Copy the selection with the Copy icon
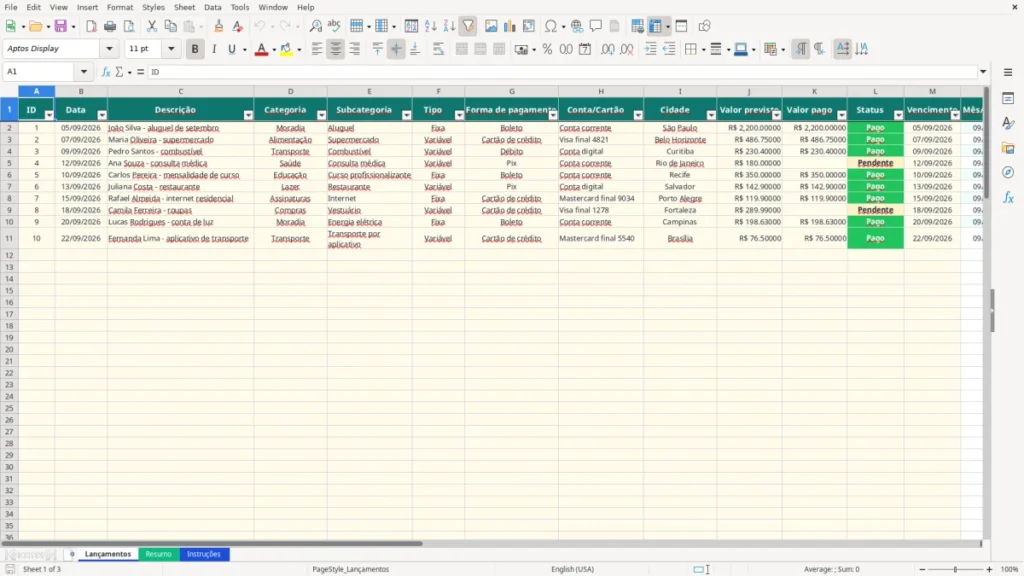1024x576 pixels. (x=170, y=26)
